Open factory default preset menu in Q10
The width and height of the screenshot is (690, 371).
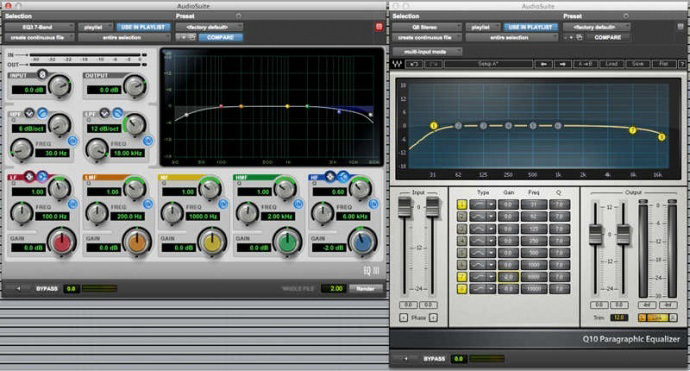tap(597, 27)
